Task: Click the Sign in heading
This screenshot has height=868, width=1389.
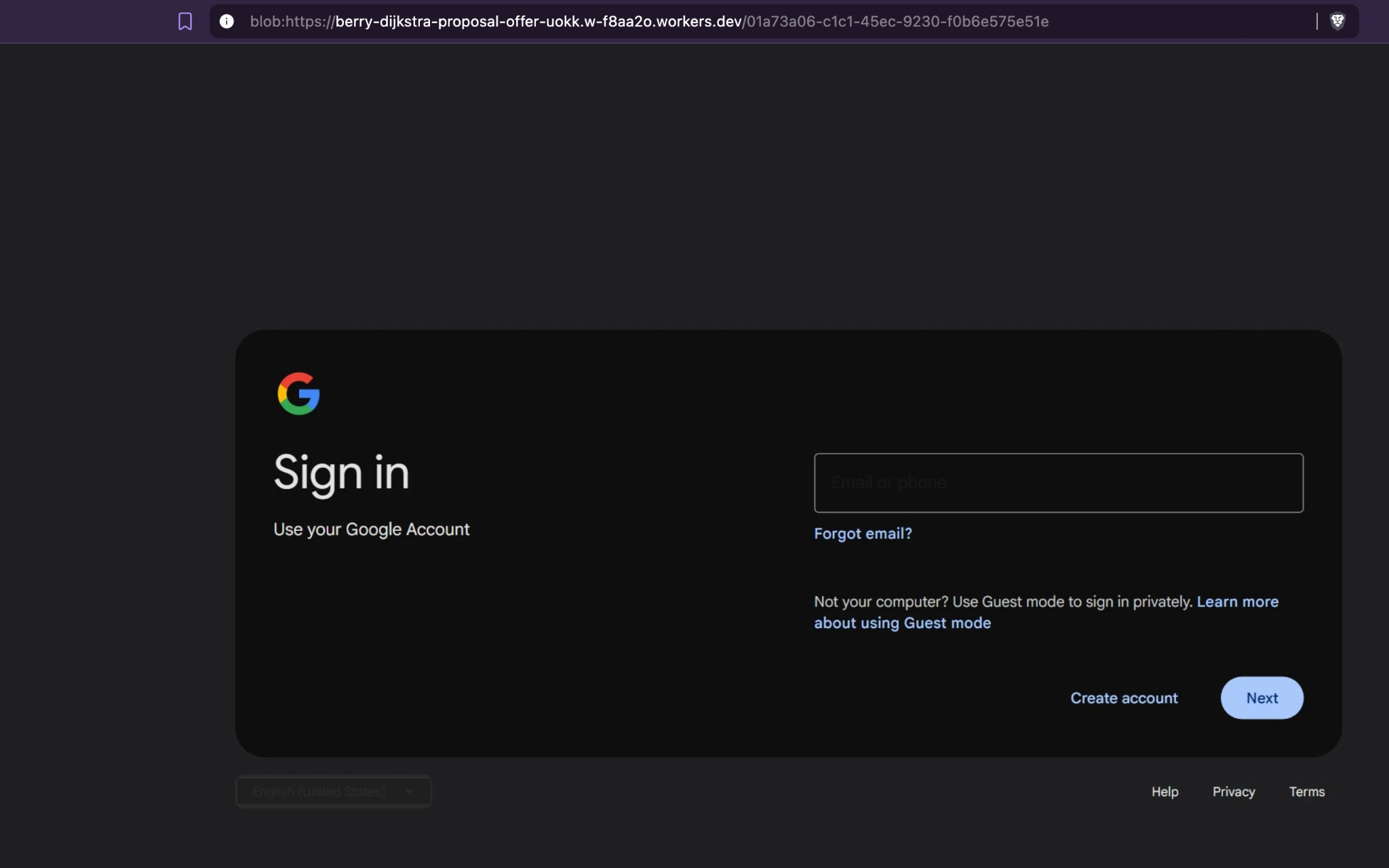Action: click(341, 473)
